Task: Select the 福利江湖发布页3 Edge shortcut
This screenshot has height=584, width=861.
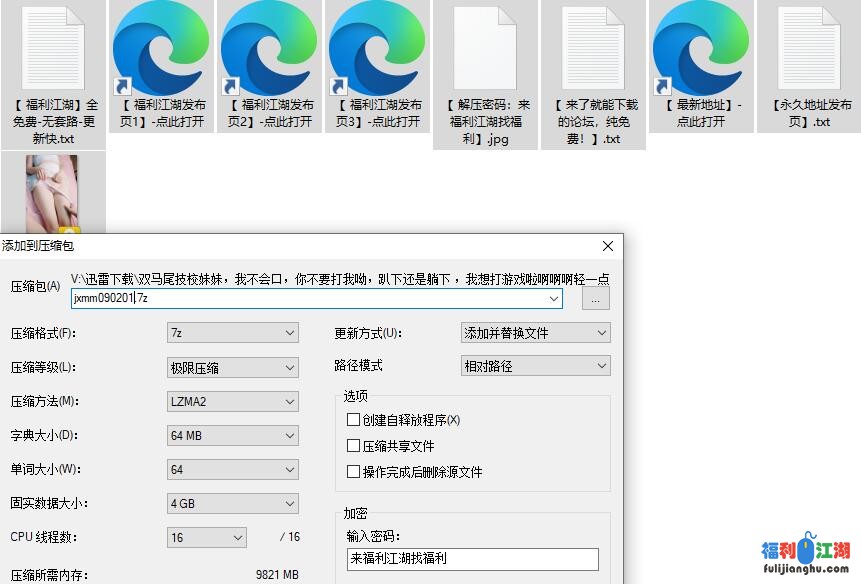Action: coord(377,50)
